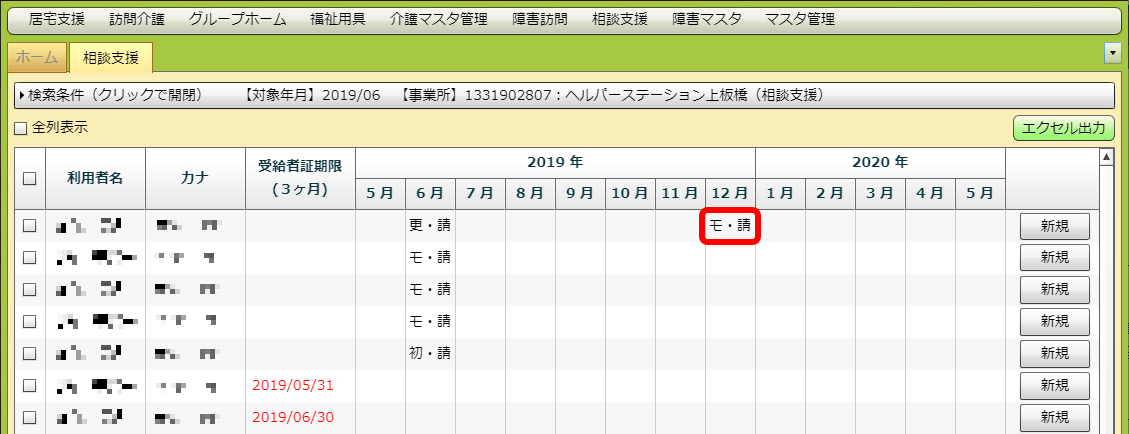The image size is (1129, 434).
Task: Open the 介護マスタ管理 menu
Action: tap(439, 20)
